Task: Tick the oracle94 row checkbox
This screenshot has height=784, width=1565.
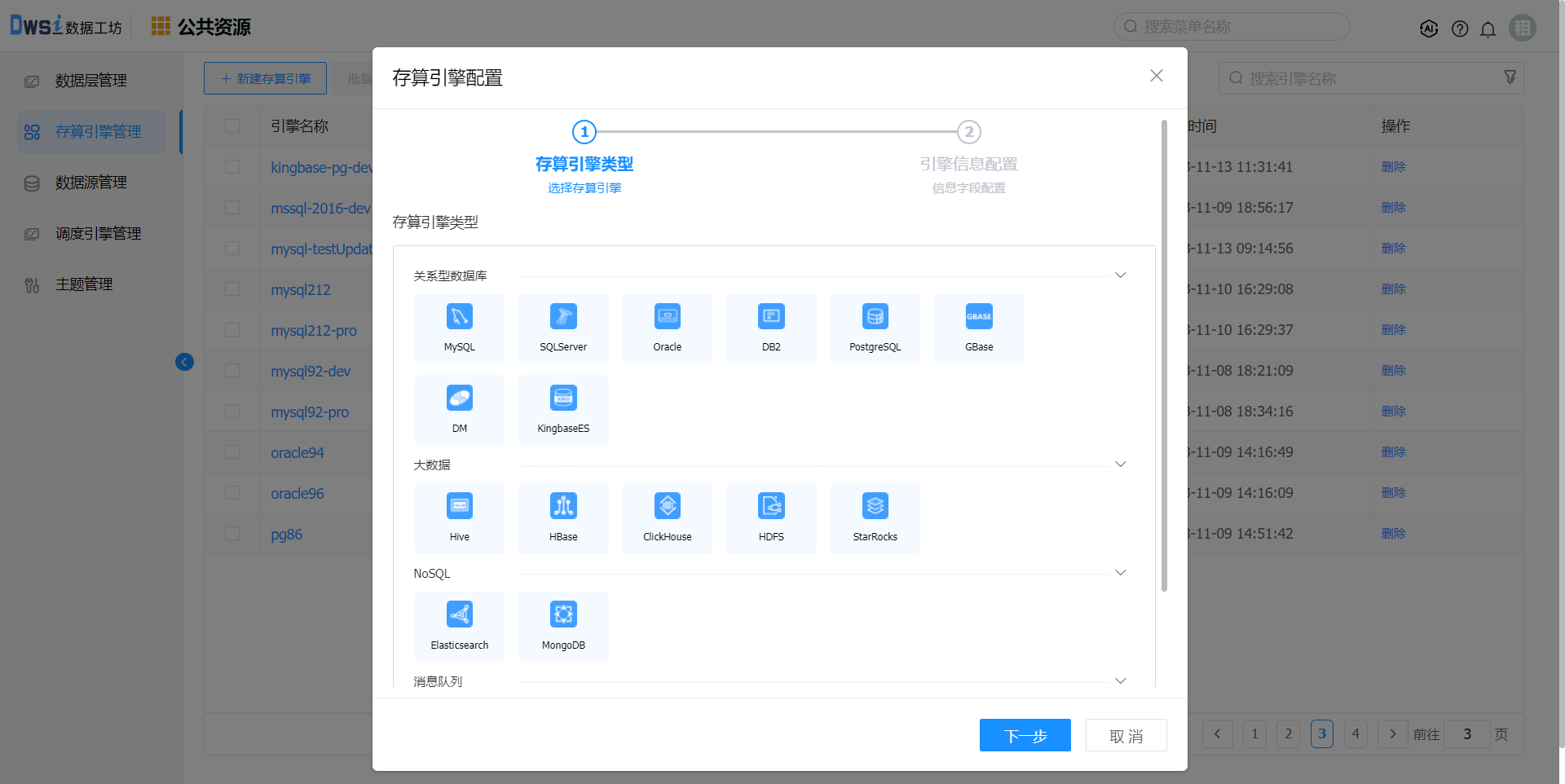Action: (232, 452)
